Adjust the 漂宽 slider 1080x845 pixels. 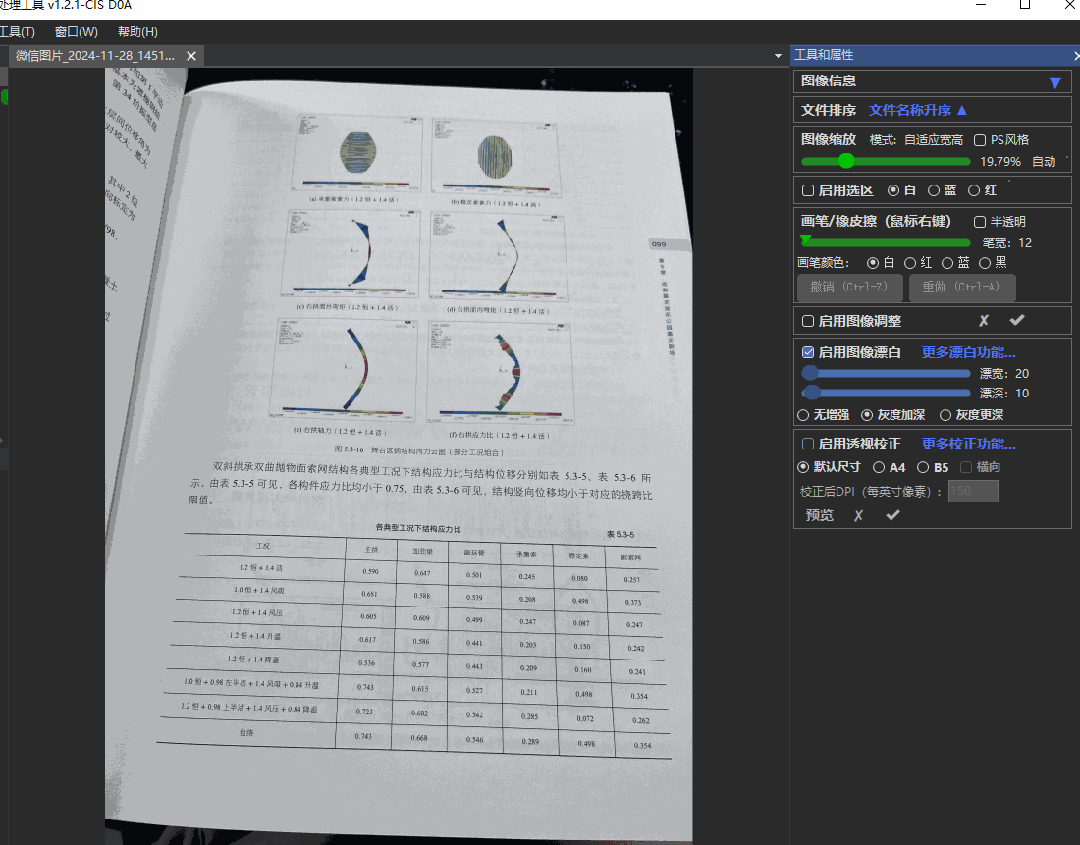click(x=886, y=373)
